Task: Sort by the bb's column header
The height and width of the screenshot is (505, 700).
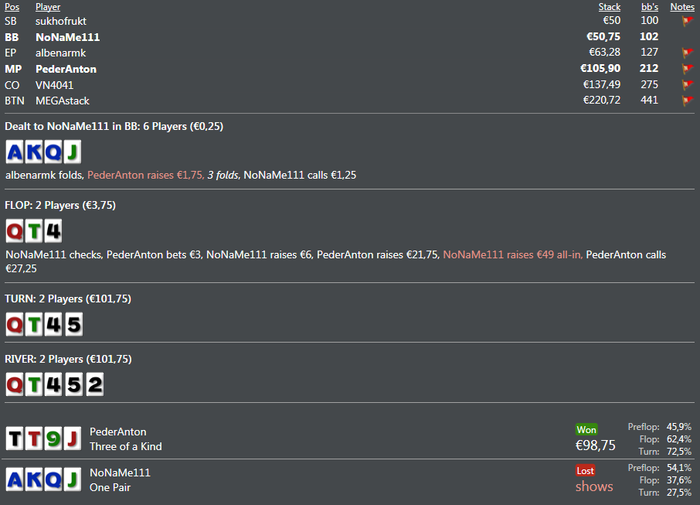Action: [x=649, y=7]
